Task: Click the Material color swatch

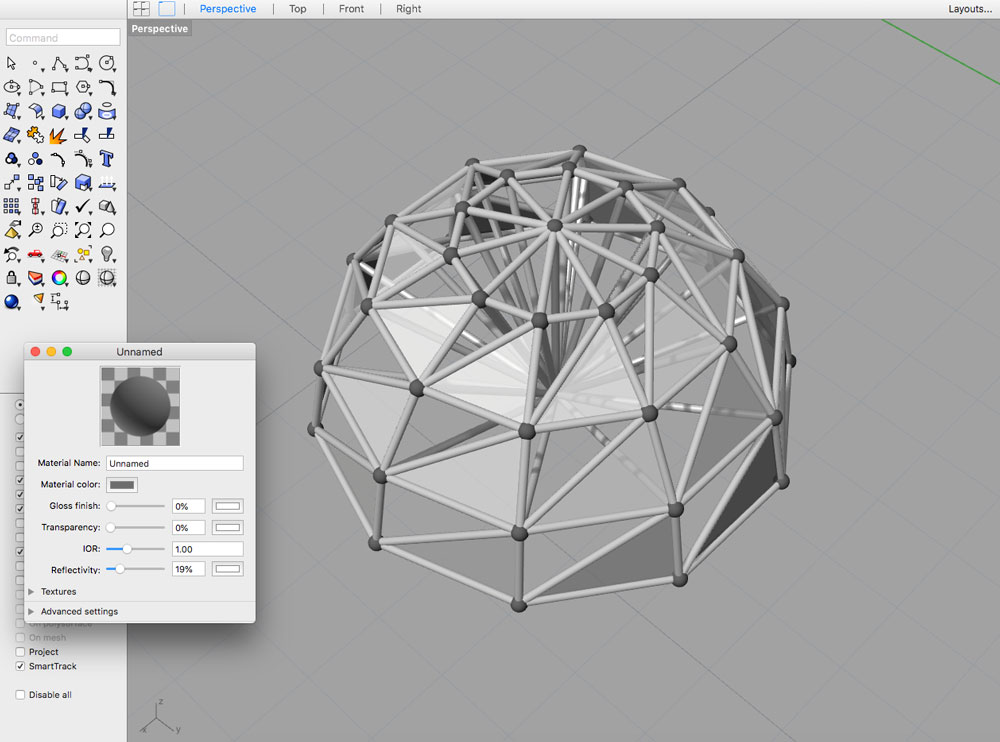Action: pyautogui.click(x=122, y=485)
